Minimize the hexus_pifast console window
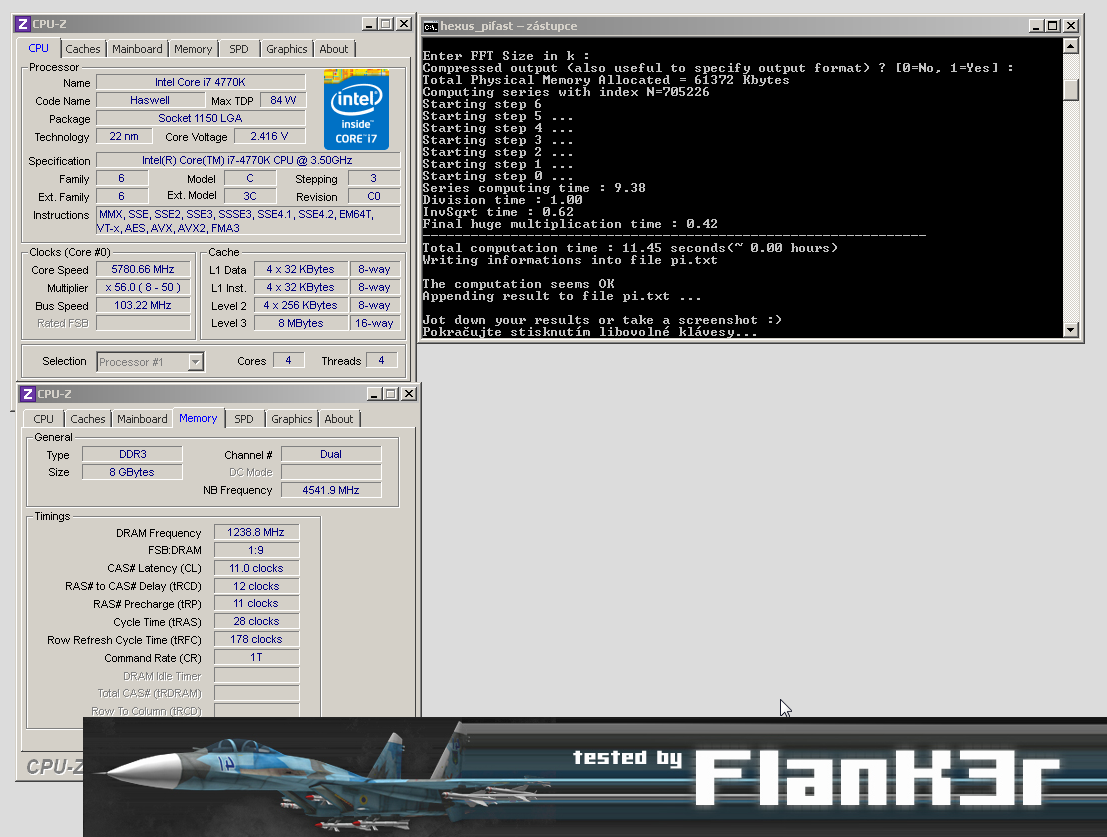 1036,26
